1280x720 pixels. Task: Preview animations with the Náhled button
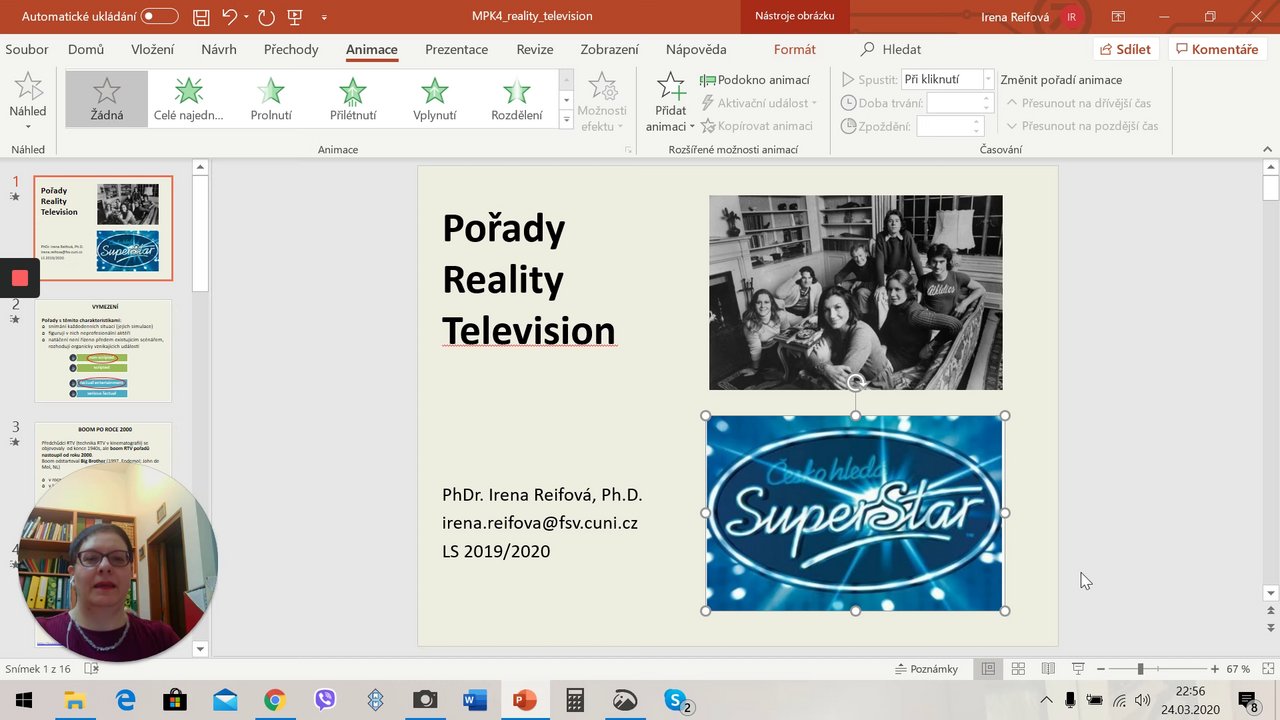click(28, 100)
